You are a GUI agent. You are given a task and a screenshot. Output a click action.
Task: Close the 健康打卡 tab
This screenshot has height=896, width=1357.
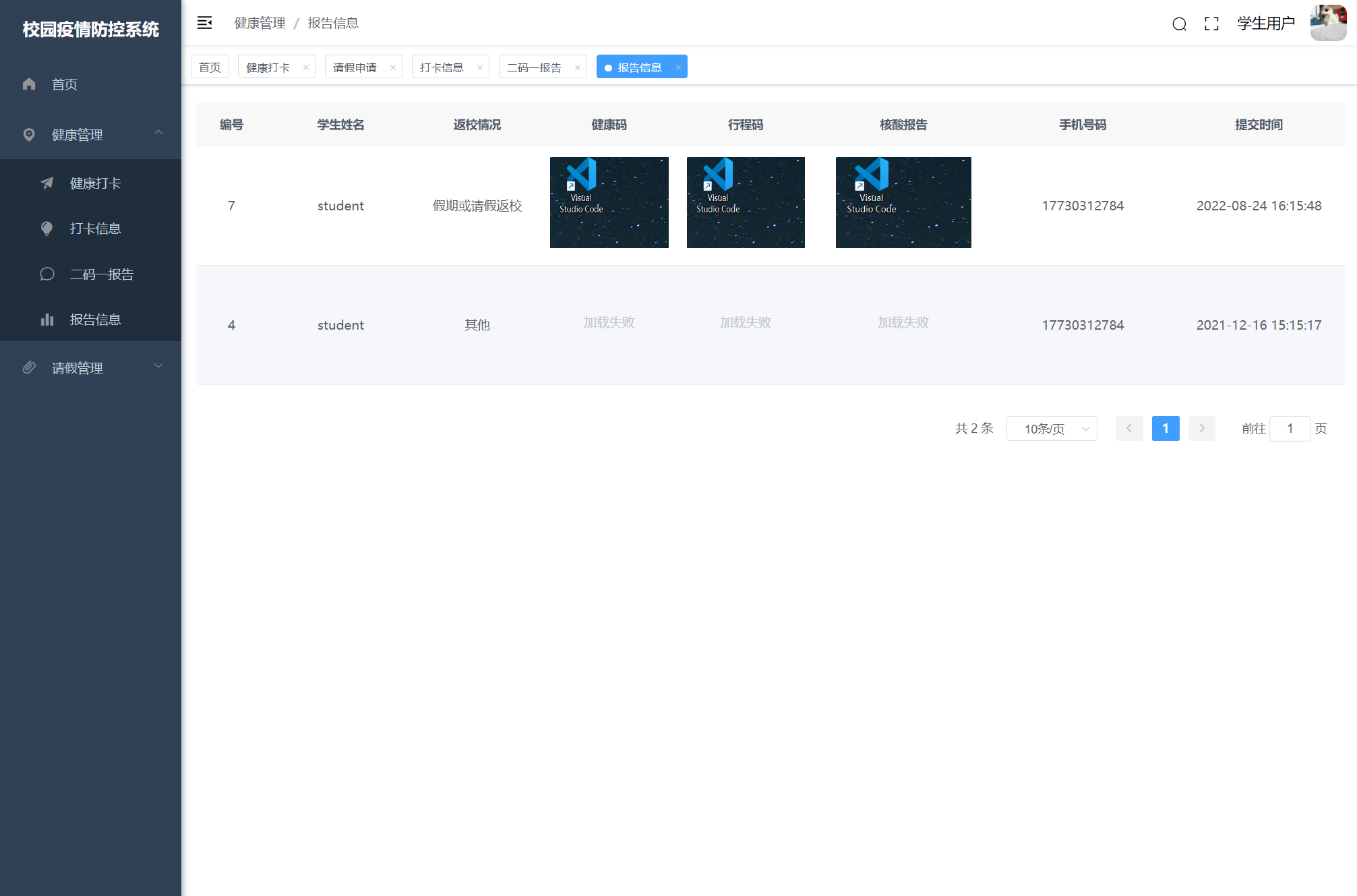coord(306,67)
